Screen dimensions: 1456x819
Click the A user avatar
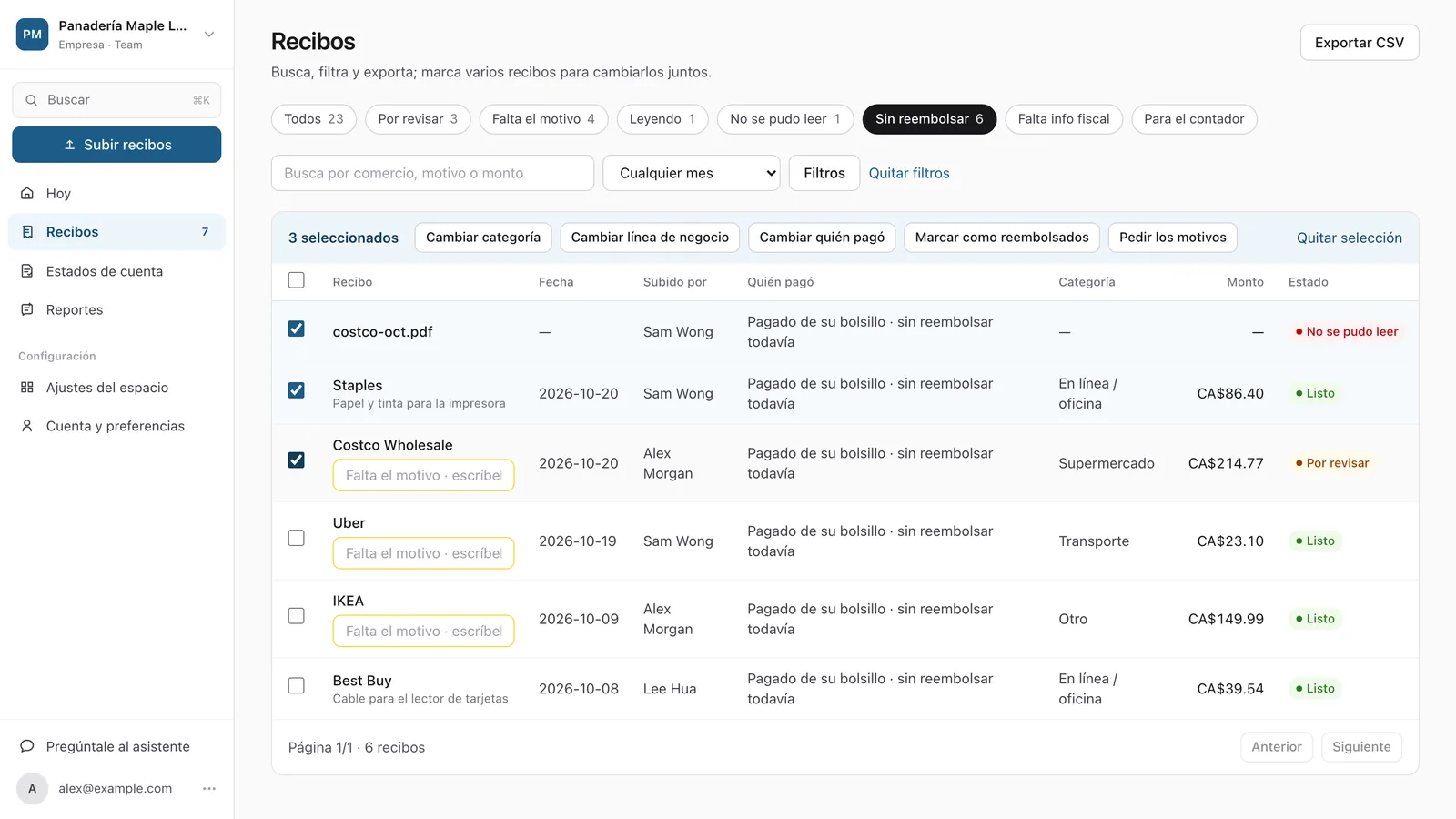click(x=32, y=789)
